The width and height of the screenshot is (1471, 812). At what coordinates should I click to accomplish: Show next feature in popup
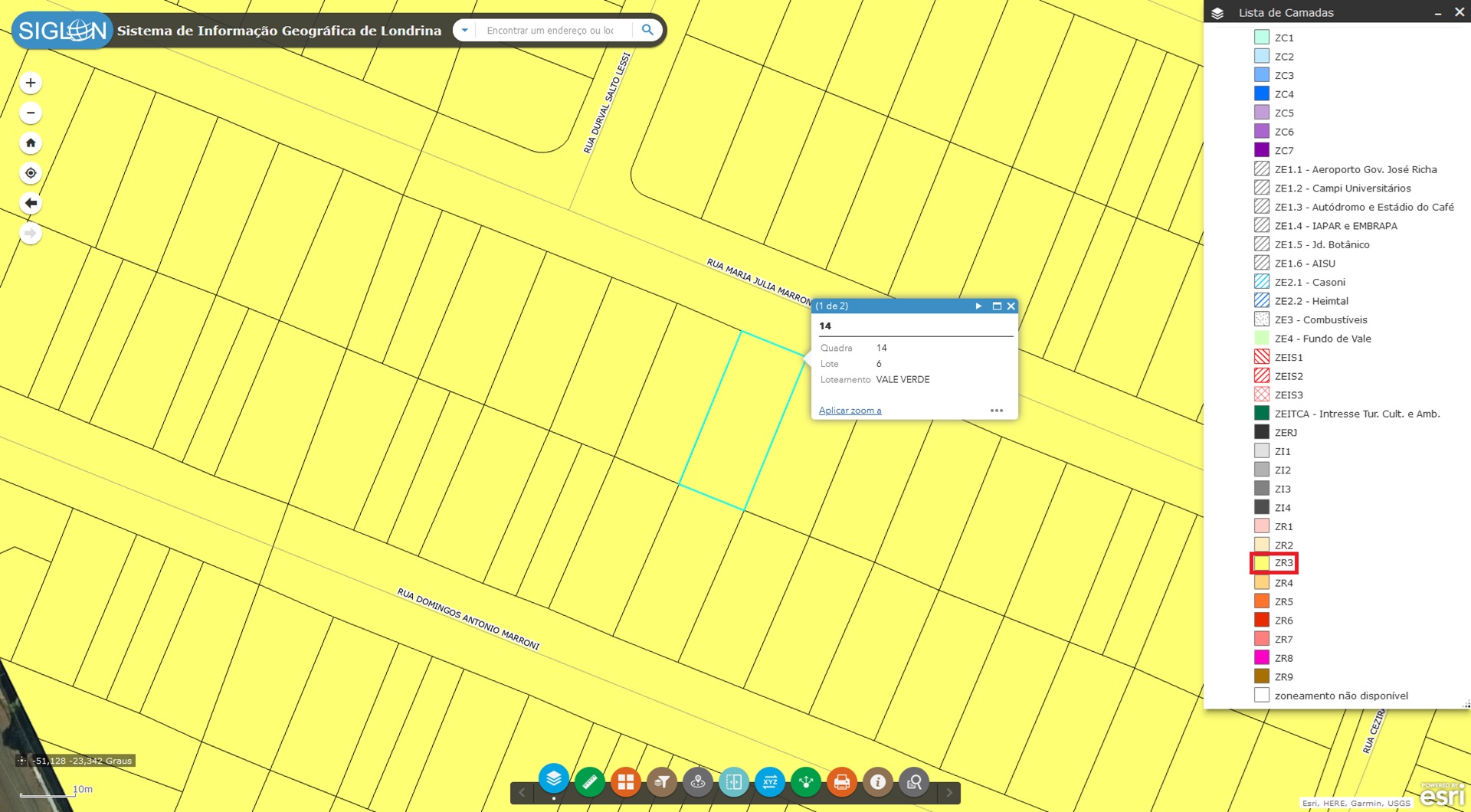point(978,306)
